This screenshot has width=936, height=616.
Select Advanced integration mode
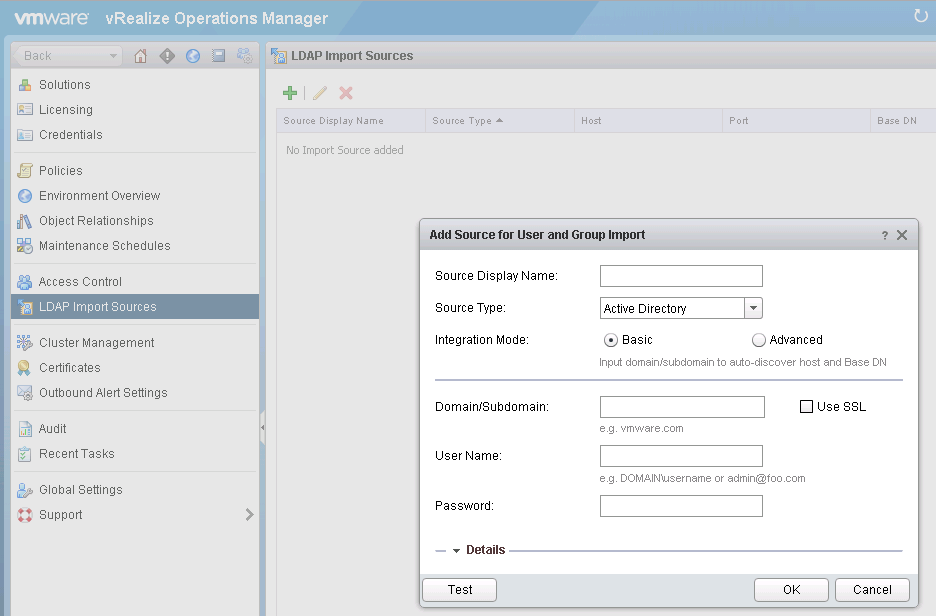(x=758, y=340)
